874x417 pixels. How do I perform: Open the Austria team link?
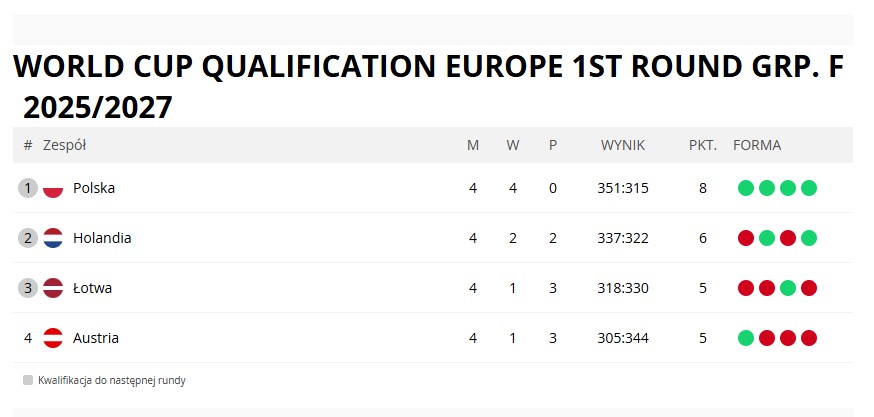point(96,338)
